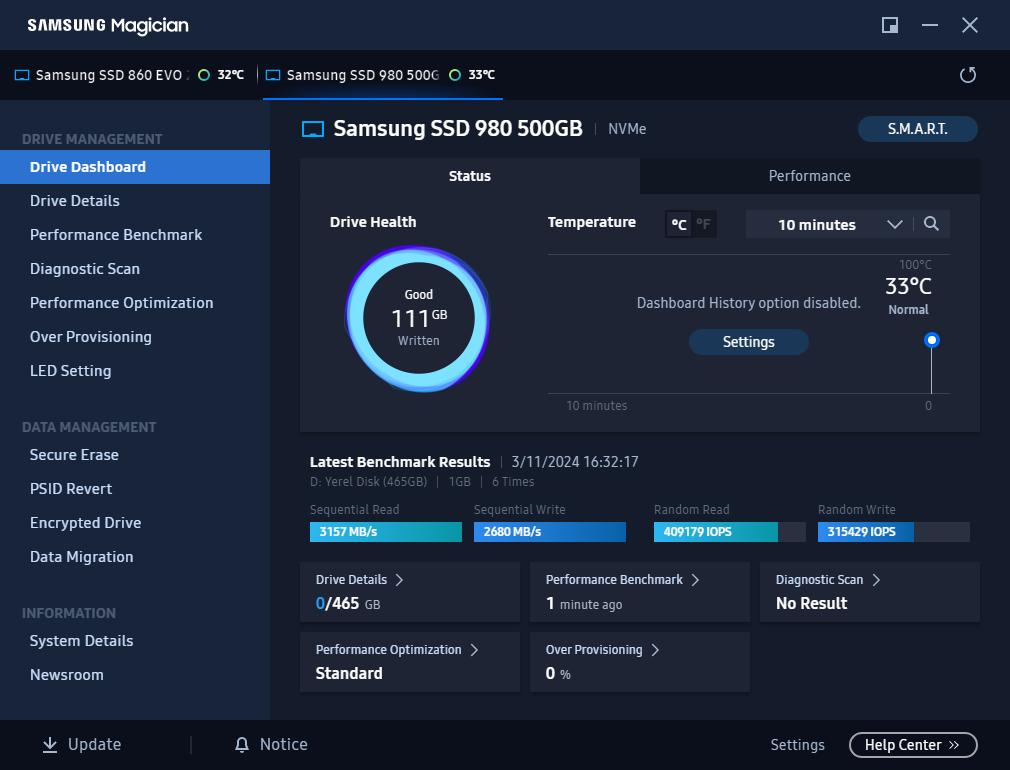Click the 'Standard' optimization value
Screen dimensions: 1010x770
click(x=349, y=673)
